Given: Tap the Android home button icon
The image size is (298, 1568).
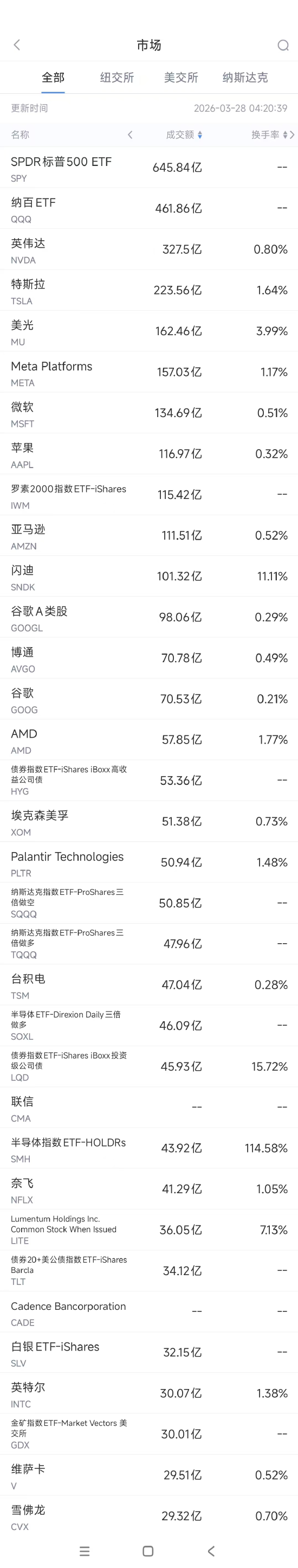Looking at the screenshot, I should pos(148,1550).
